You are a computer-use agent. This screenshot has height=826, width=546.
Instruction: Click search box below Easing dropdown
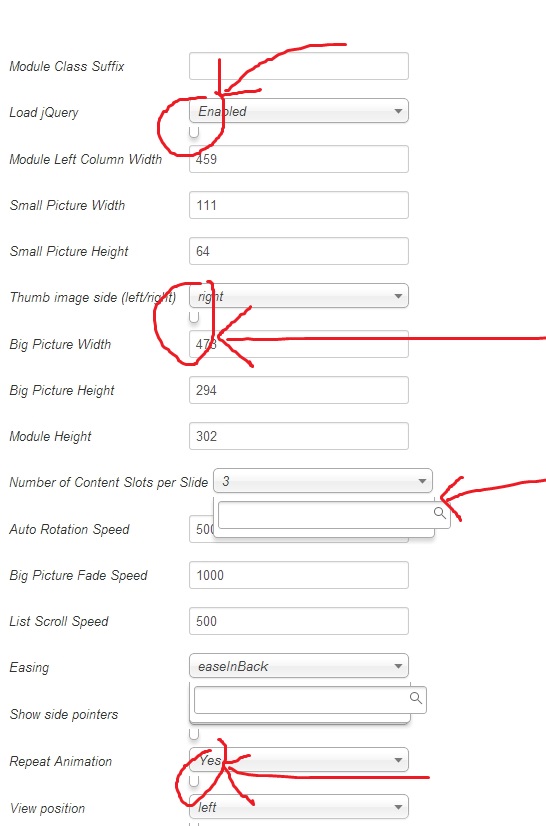tap(310, 700)
